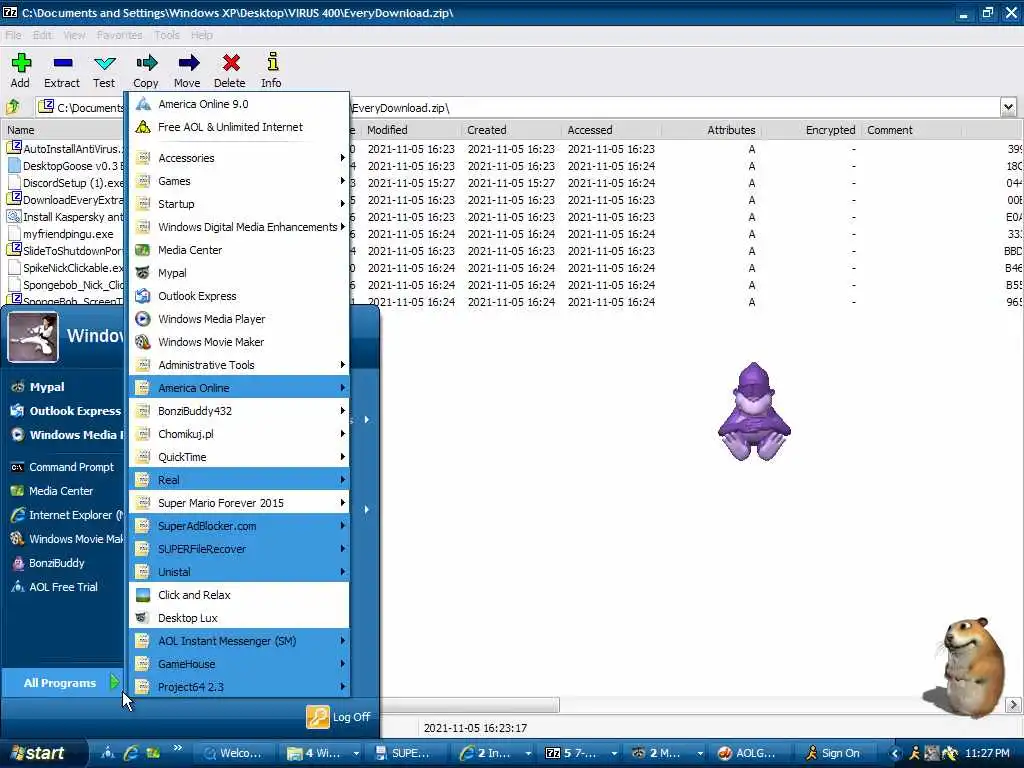Open the GameHouse program folder

[x=240, y=664]
